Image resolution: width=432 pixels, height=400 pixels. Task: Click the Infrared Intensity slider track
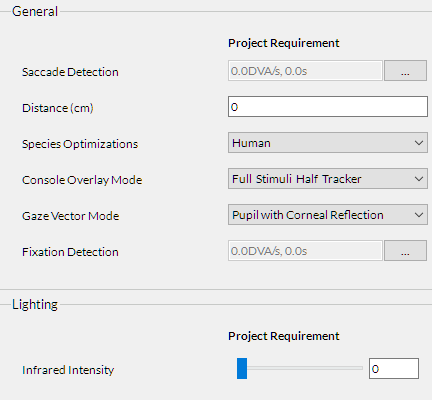pos(300,368)
